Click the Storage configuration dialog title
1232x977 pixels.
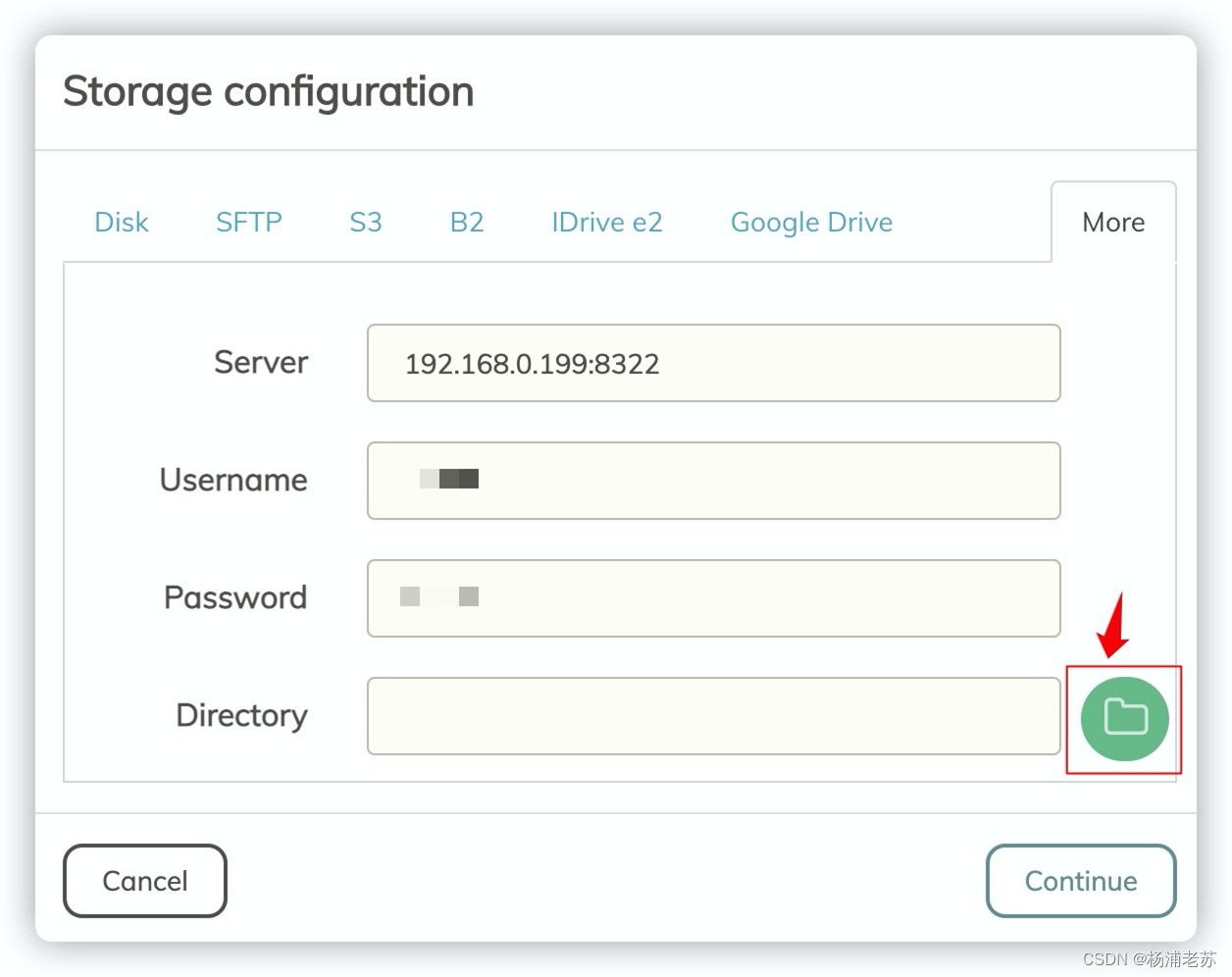[x=269, y=92]
